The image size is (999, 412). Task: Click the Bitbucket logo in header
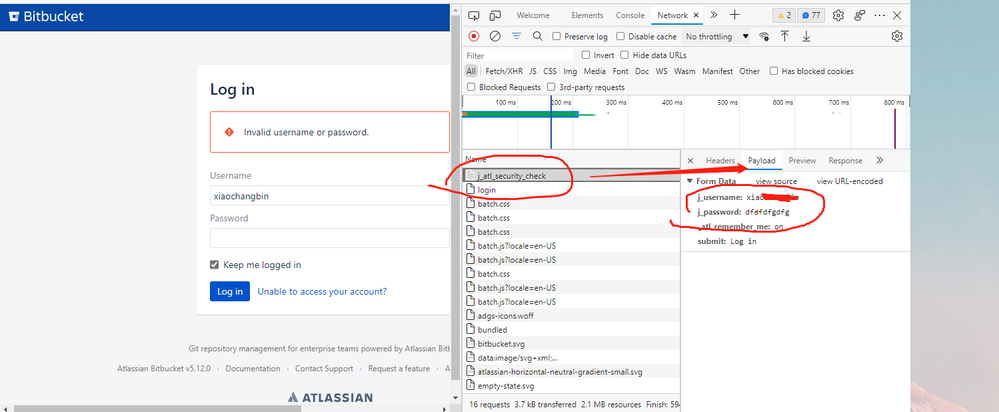47,17
